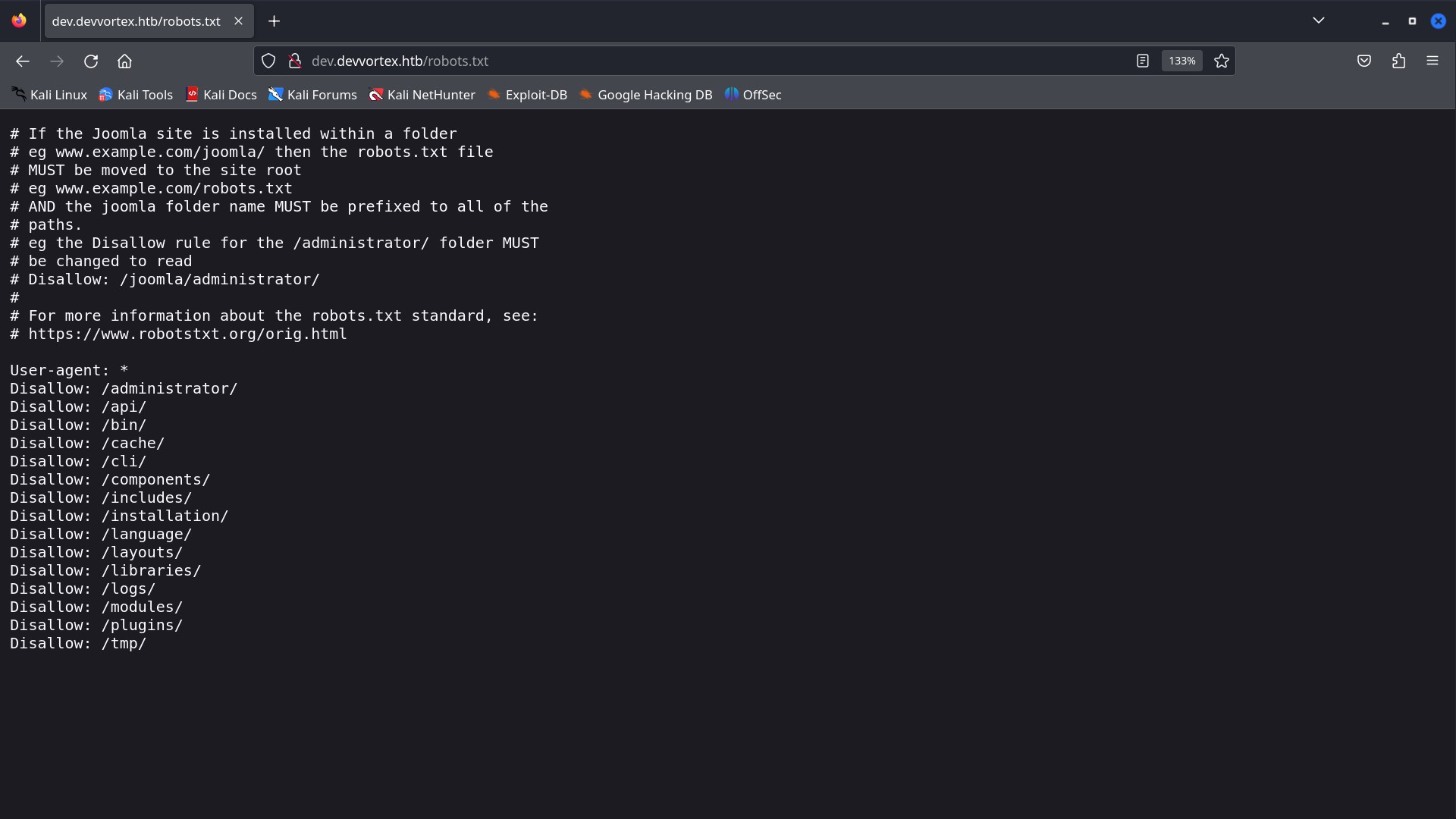Open Google Hacking DB bookmark
This screenshot has width=1456, height=819.
645,95
